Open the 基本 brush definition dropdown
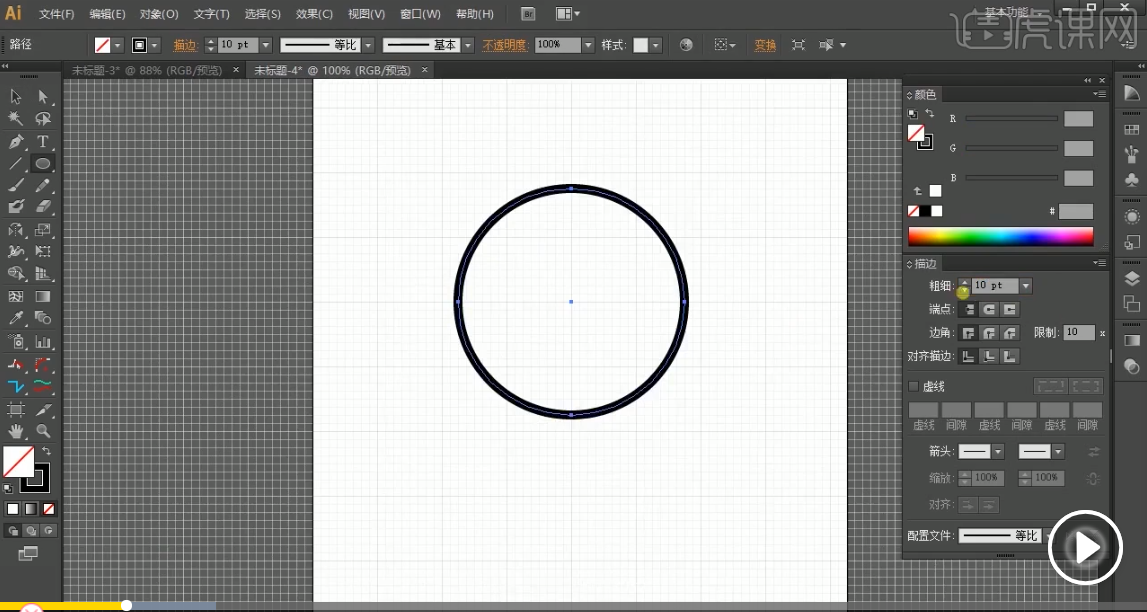The height and width of the screenshot is (612, 1147). tap(466, 45)
